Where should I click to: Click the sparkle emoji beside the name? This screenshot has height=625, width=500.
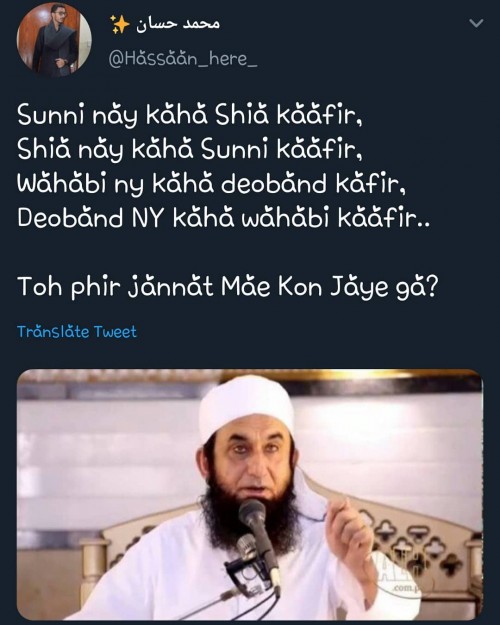[120, 25]
